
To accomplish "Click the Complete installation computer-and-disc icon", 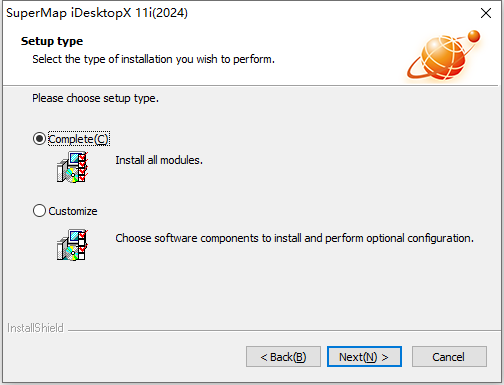I will [x=72, y=167].
